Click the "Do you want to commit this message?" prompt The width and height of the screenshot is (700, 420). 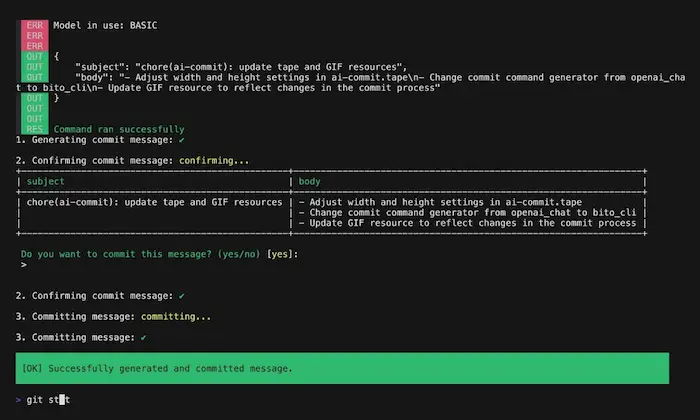(140, 254)
